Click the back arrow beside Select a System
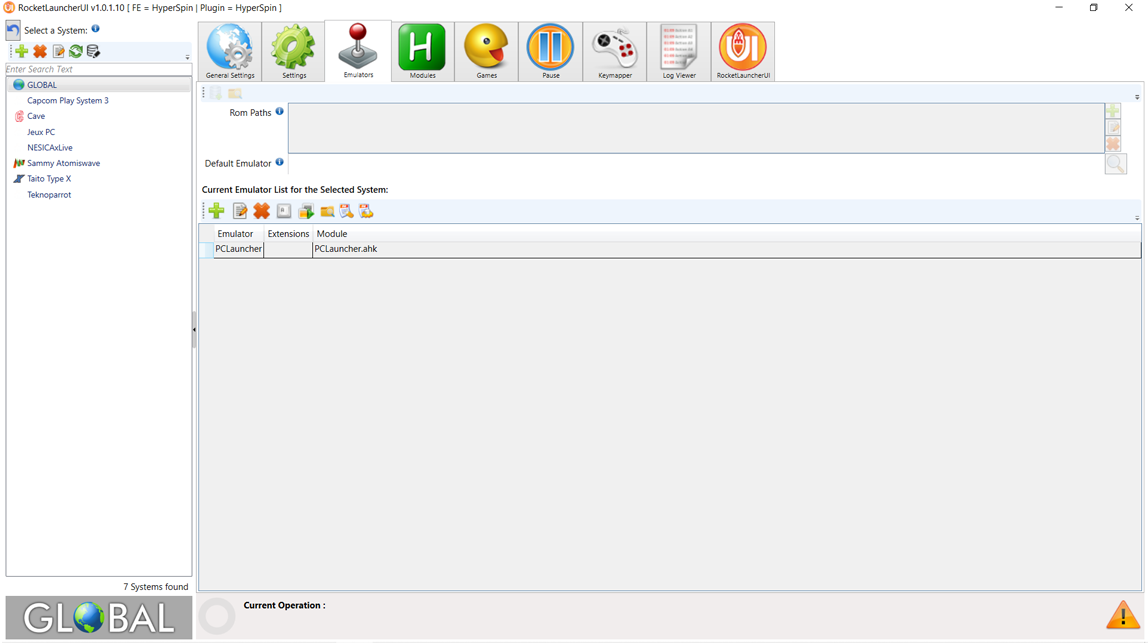The width and height of the screenshot is (1148, 643). point(13,30)
